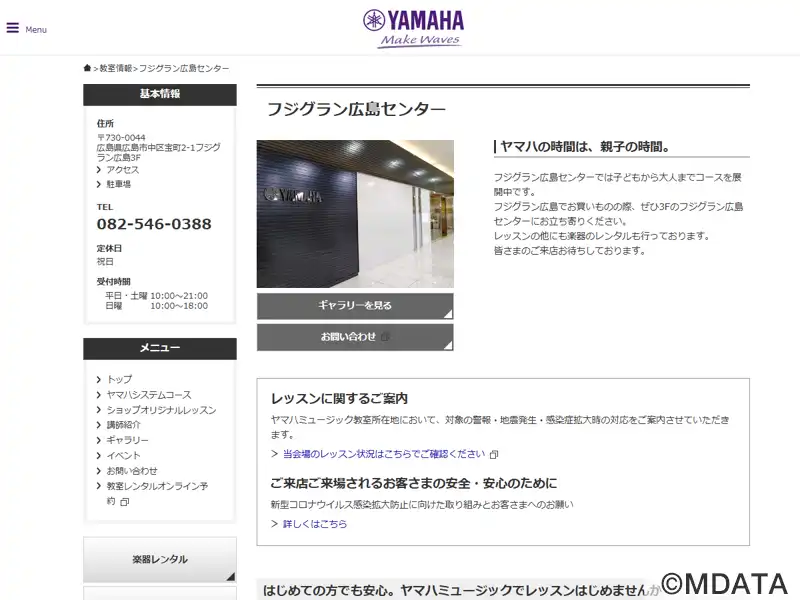800x600 pixels.
Task: Select 講師紹介 in the menu
Action: tap(123, 425)
